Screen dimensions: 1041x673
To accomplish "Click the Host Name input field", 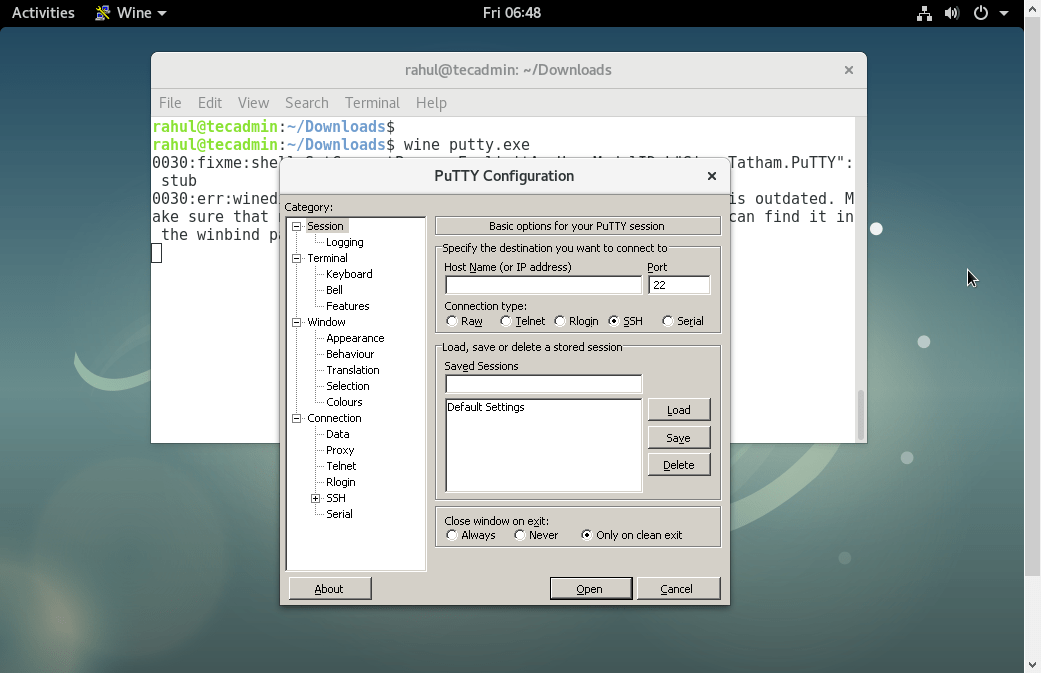I will [543, 284].
